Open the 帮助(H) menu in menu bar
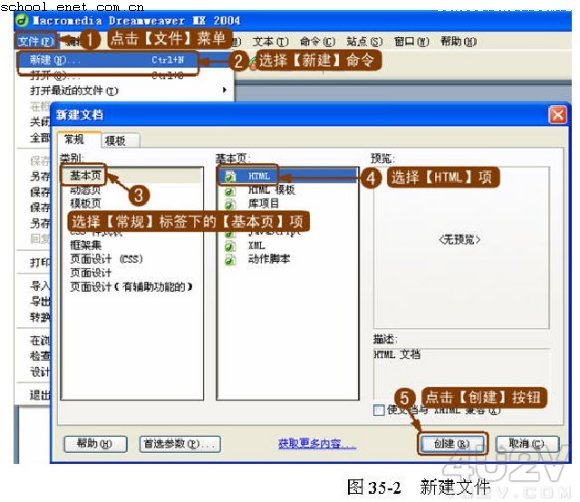 pos(458,41)
